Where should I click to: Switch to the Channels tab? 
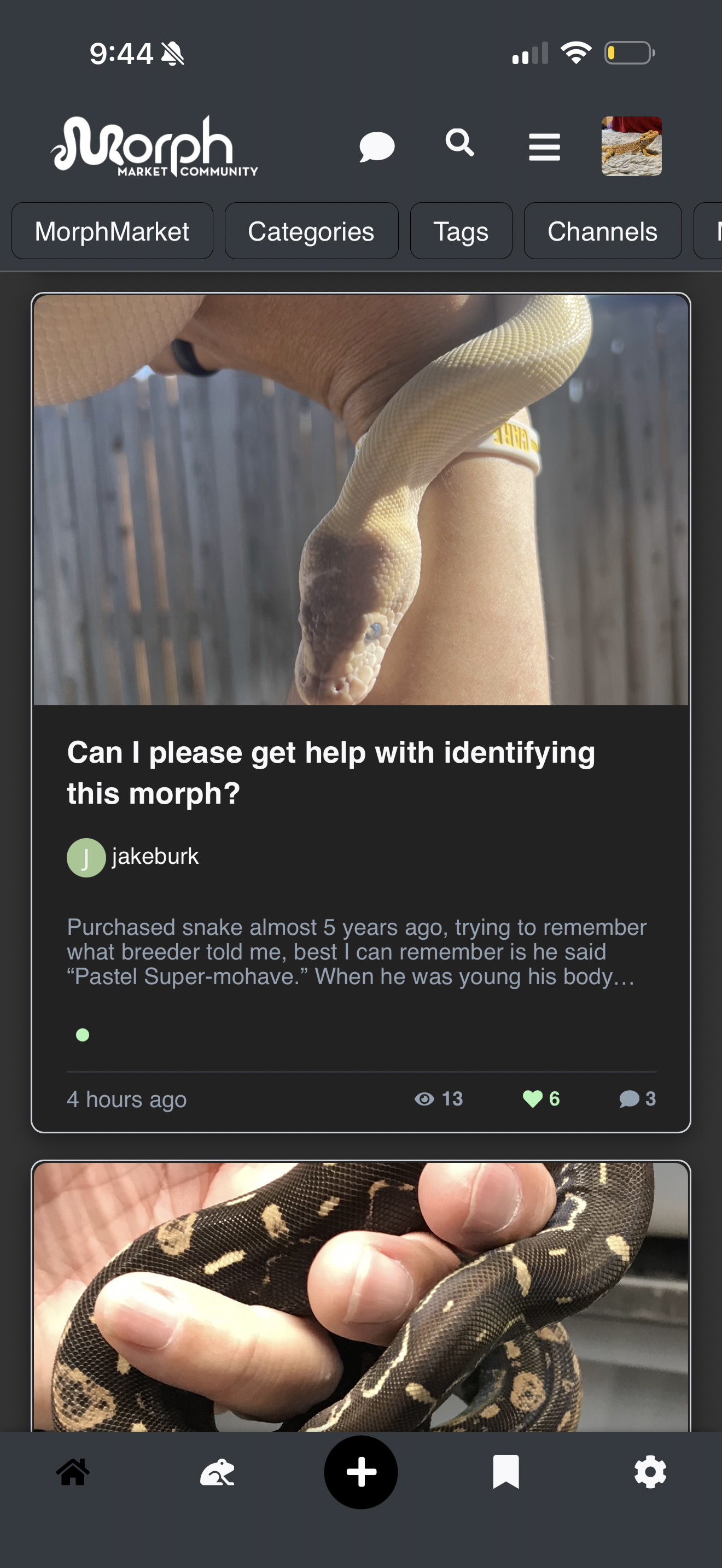pyautogui.click(x=602, y=231)
